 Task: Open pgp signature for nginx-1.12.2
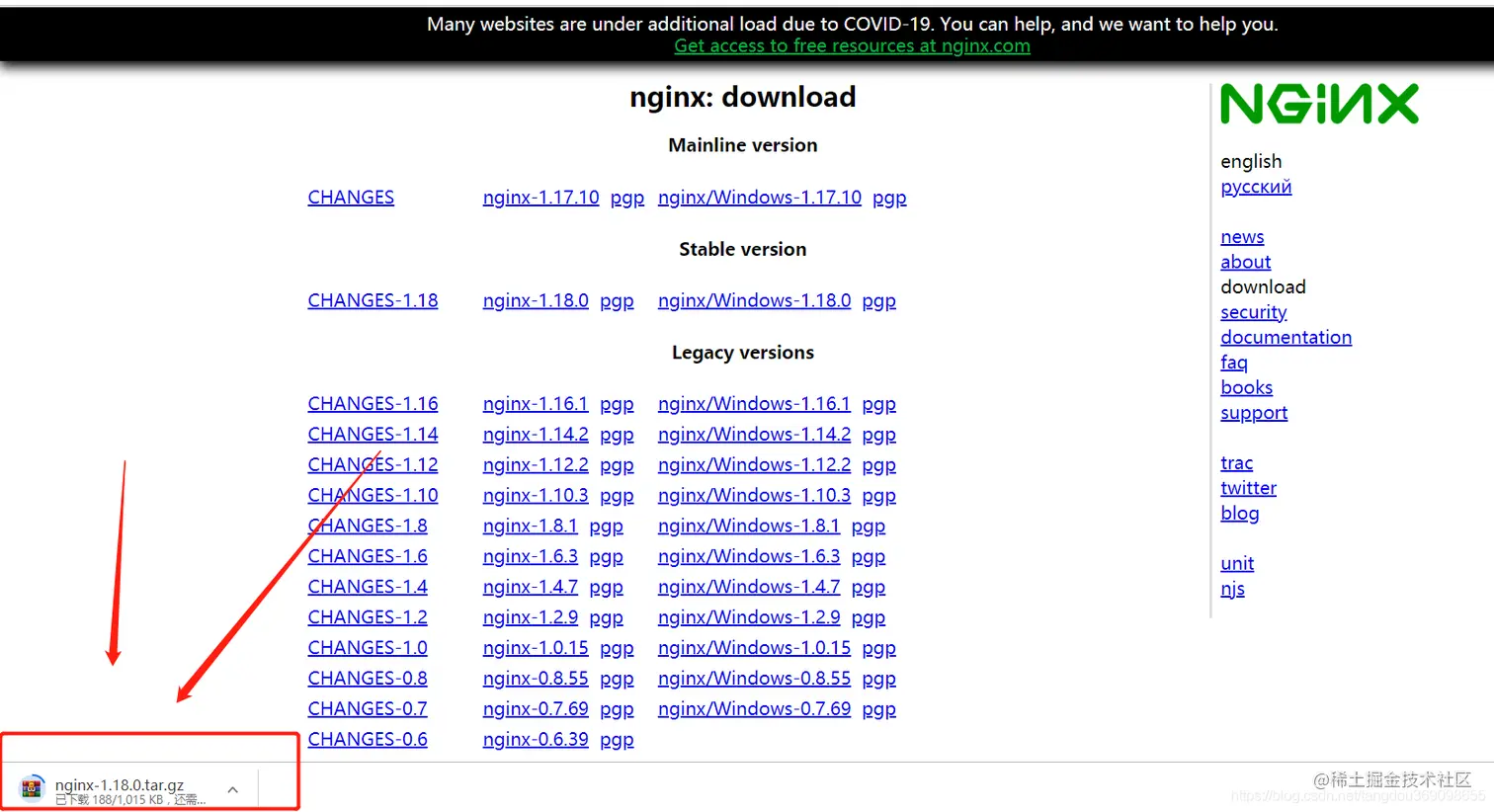617,466
